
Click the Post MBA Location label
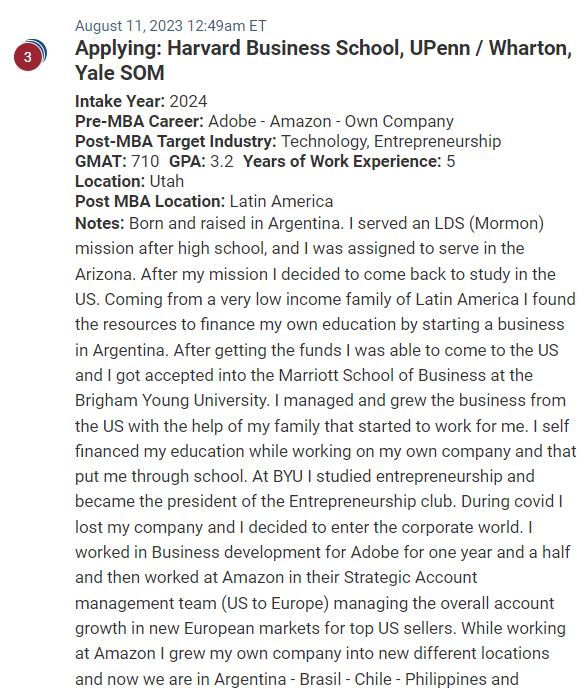150,201
